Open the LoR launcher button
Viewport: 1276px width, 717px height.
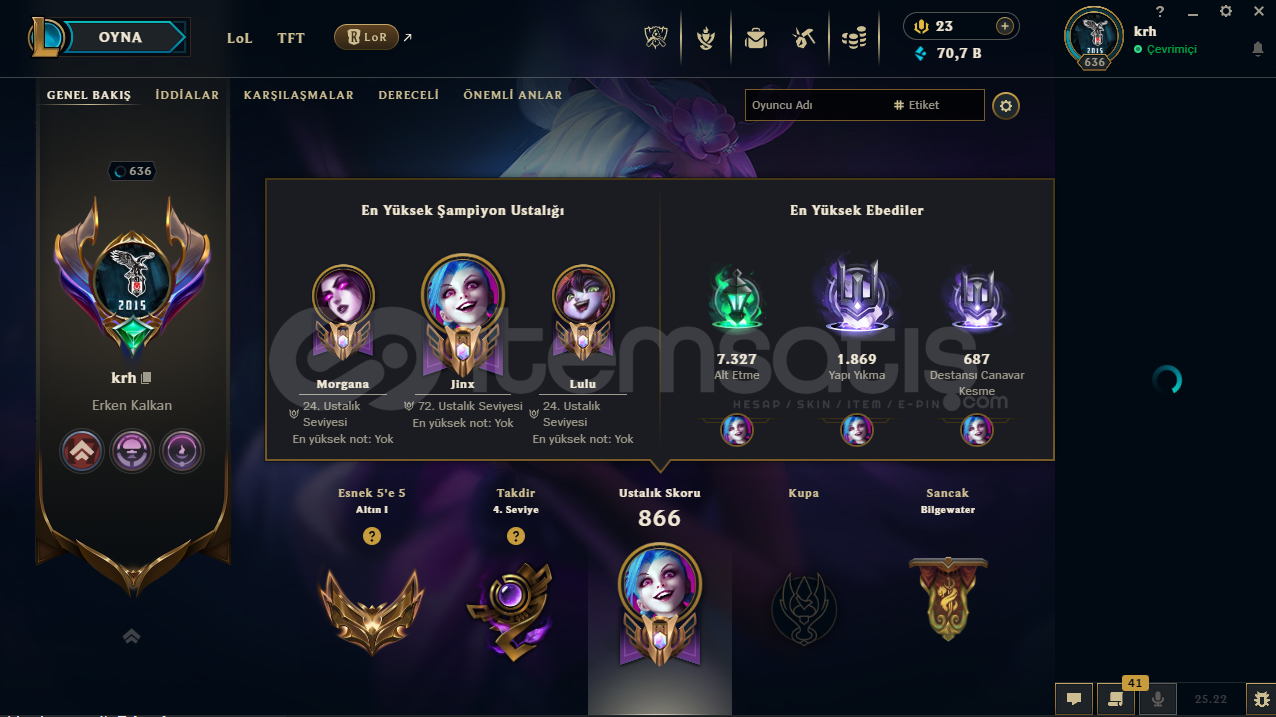pos(366,37)
